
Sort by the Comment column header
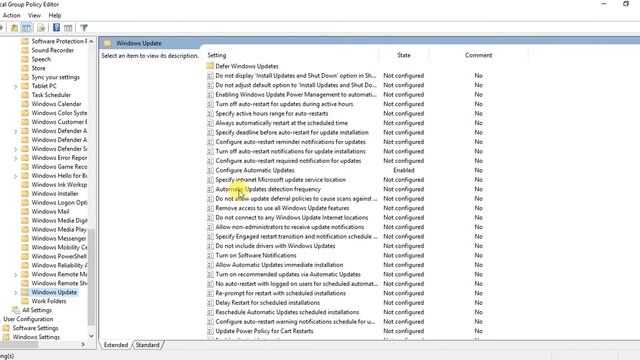478,55
